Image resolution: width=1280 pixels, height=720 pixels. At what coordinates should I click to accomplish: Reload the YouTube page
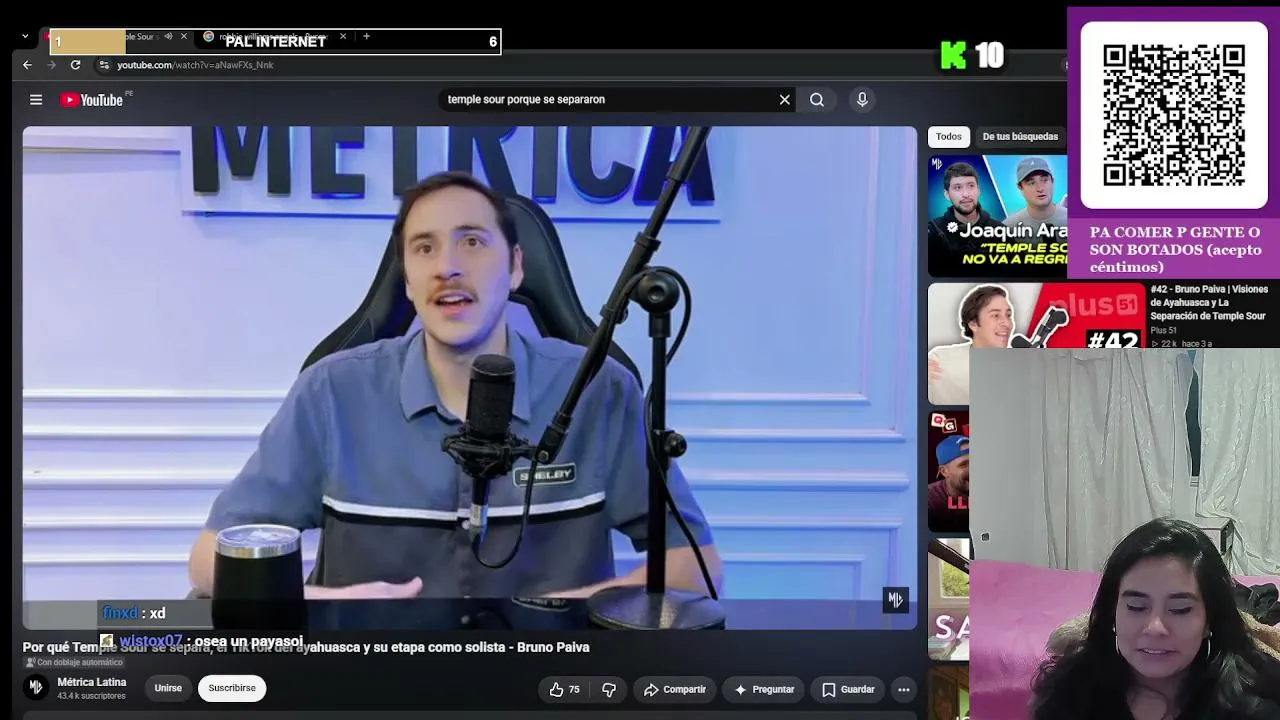tap(75, 65)
